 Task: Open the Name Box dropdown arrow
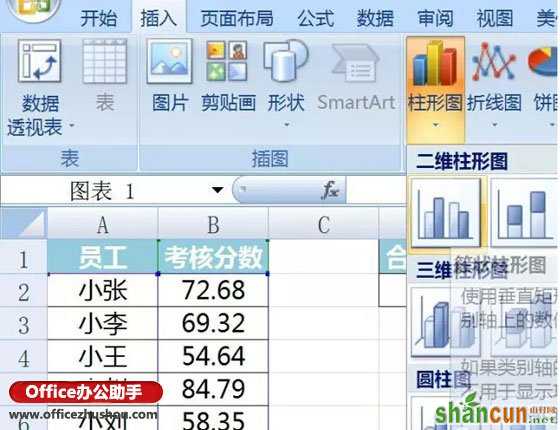(218, 190)
